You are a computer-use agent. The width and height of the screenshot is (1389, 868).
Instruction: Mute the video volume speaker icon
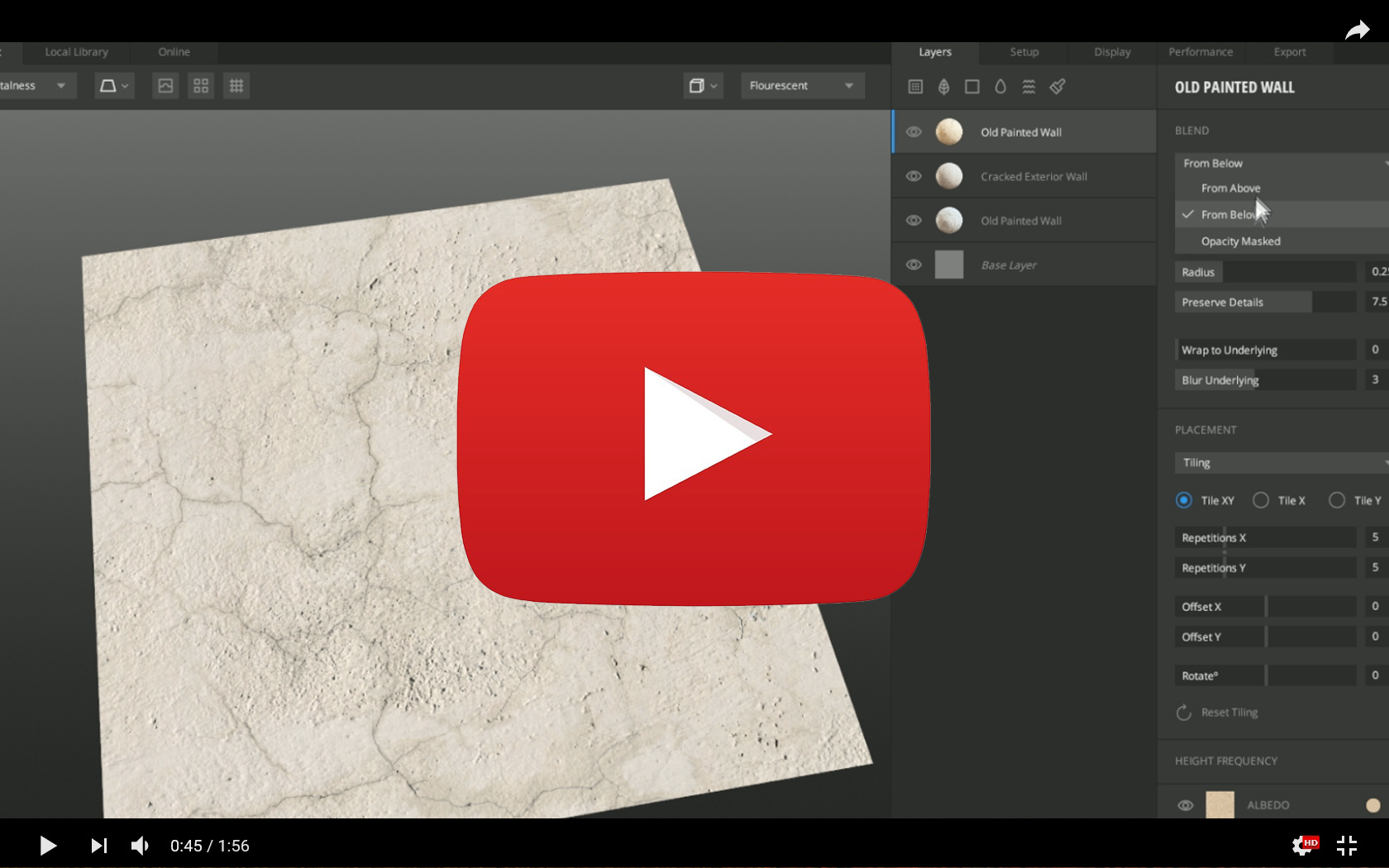click(140, 846)
